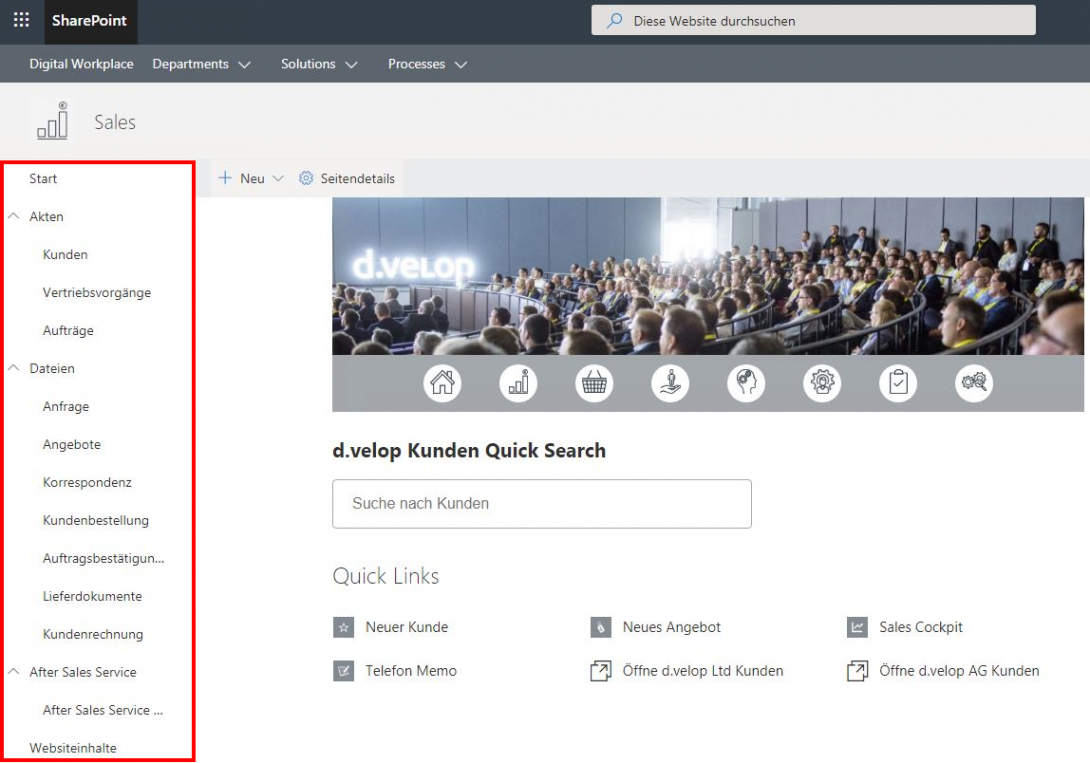Click the edit icon beside Telefon Memo
This screenshot has width=1090, height=763.
(x=343, y=671)
